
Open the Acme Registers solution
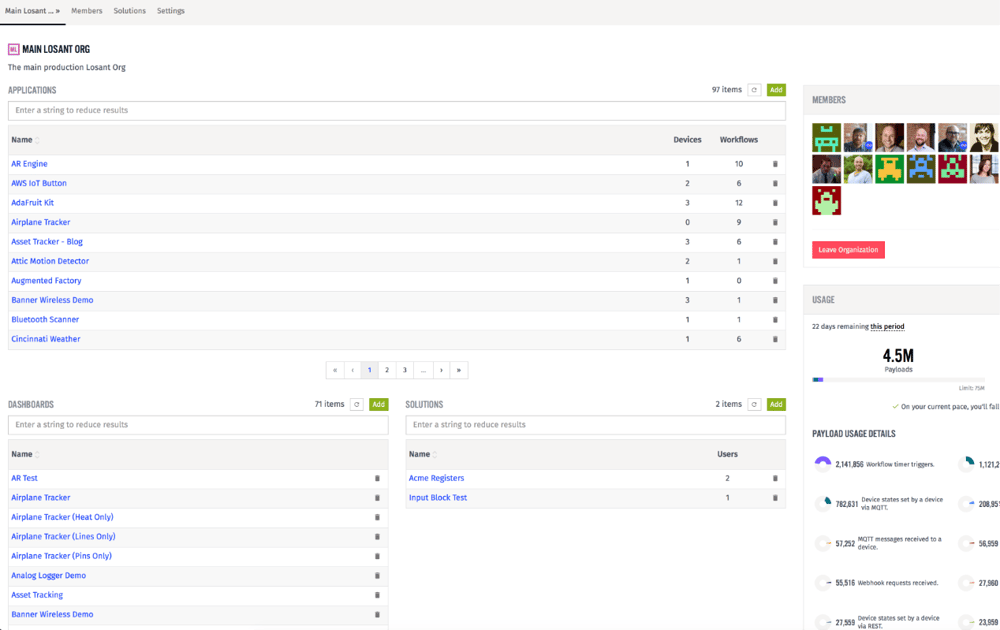coord(436,478)
